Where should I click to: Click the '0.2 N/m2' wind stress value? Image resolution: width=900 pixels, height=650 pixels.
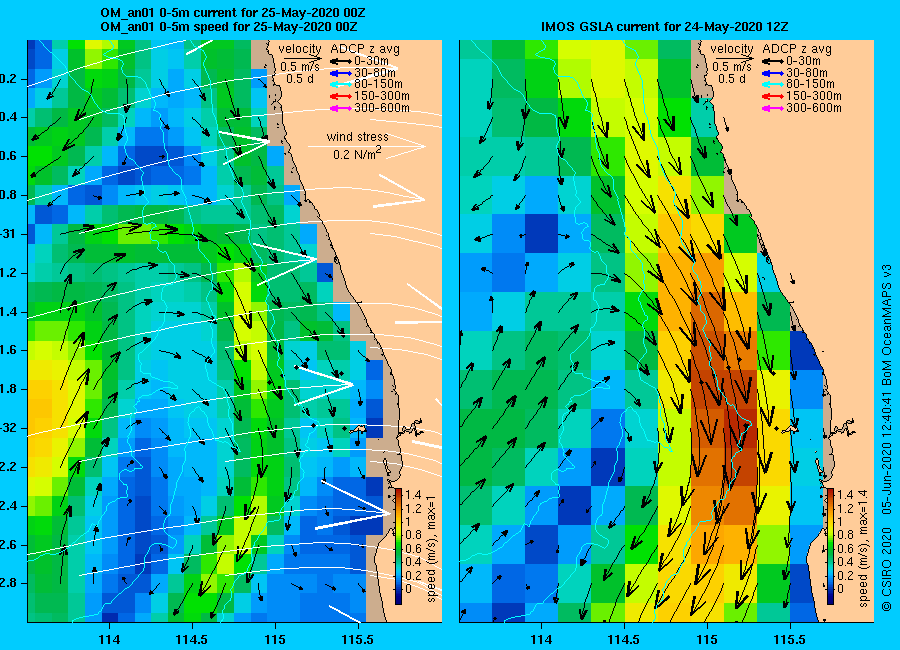pos(357,154)
